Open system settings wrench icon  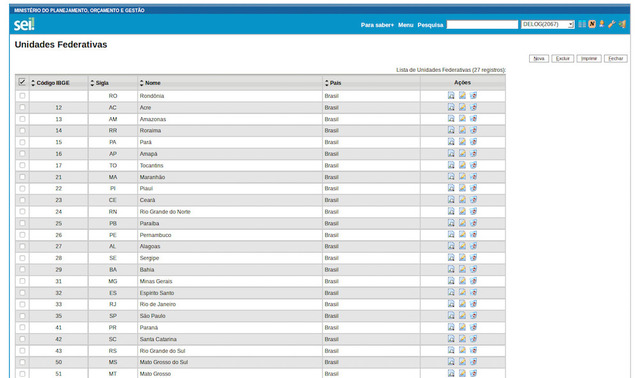point(611,24)
